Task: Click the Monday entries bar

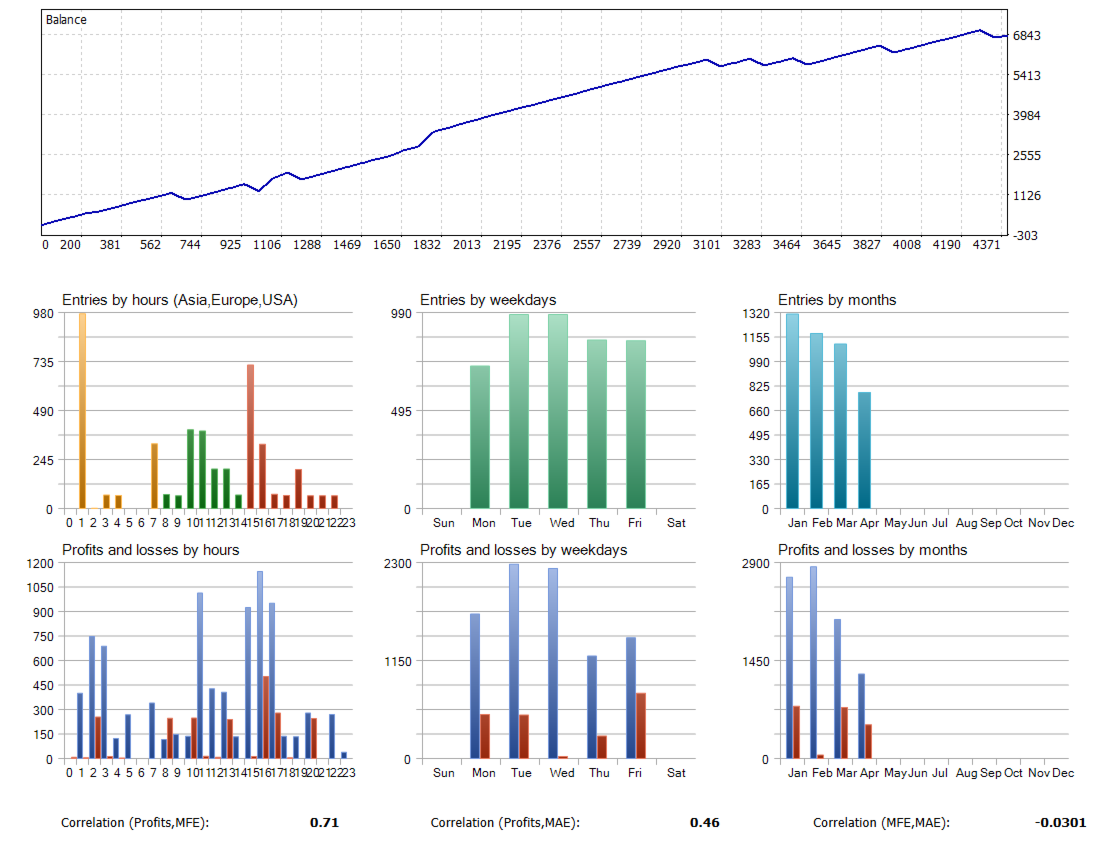Action: pos(480,436)
